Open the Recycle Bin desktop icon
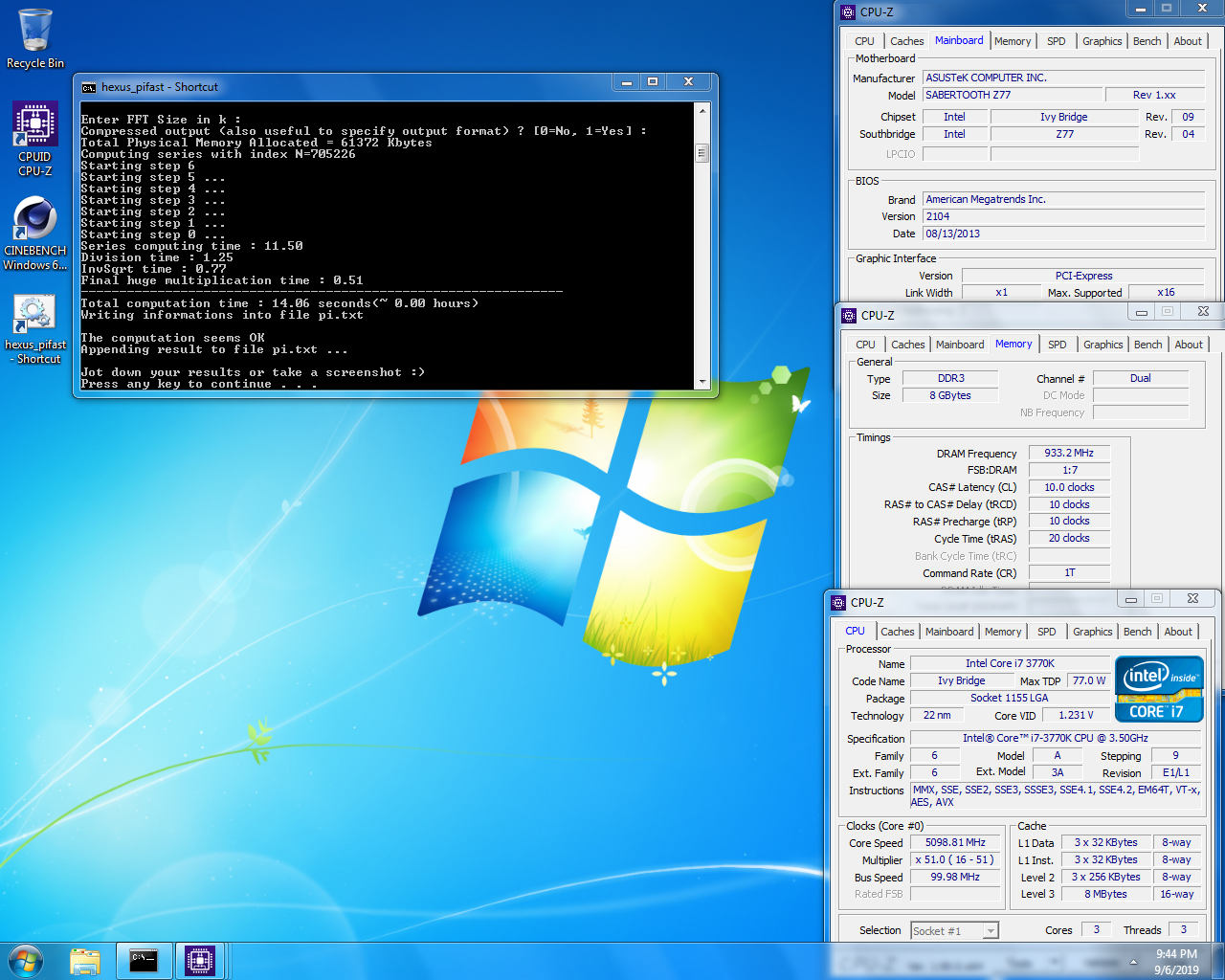1225x980 pixels. (35, 38)
